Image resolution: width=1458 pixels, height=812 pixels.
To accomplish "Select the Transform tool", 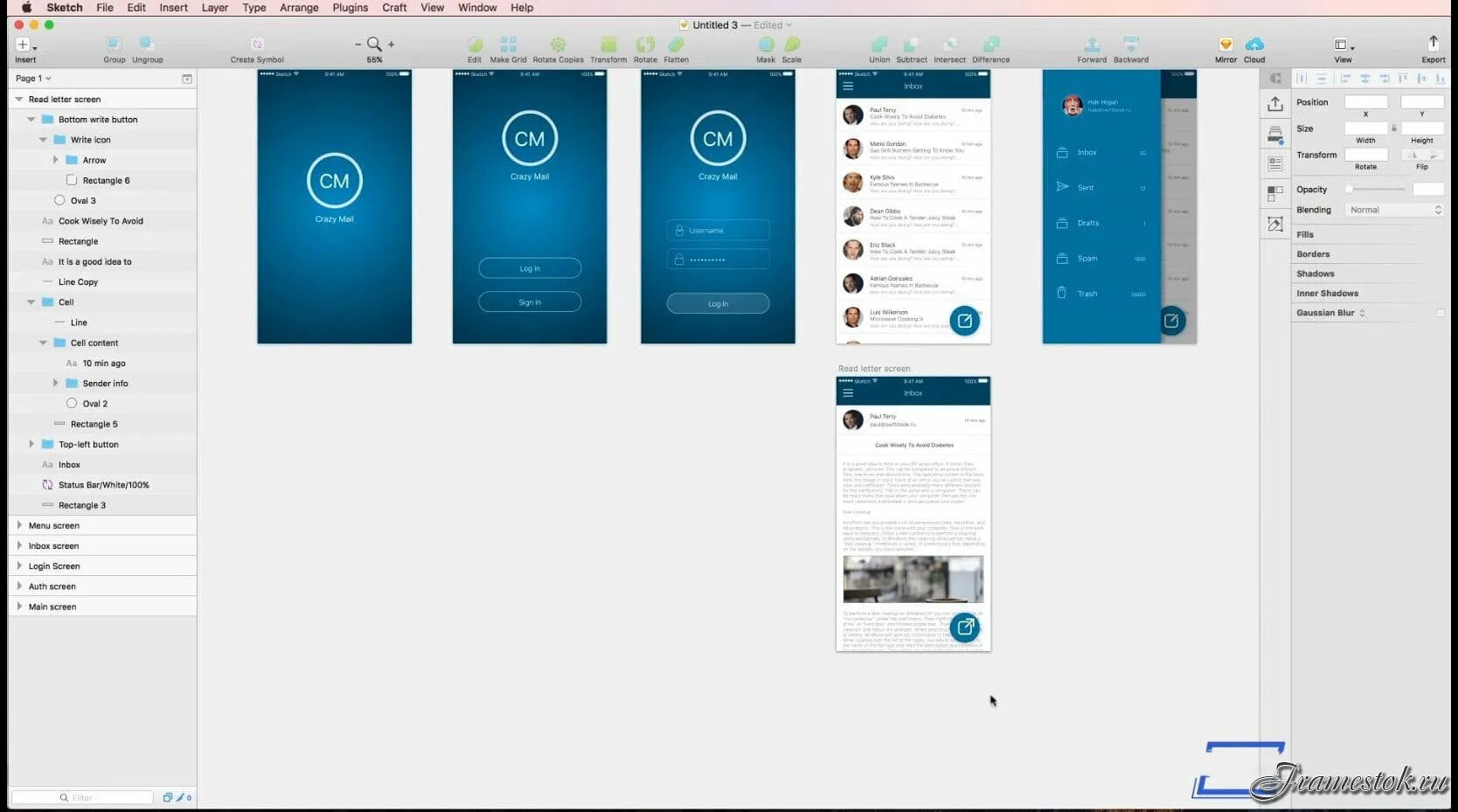I will click(608, 44).
